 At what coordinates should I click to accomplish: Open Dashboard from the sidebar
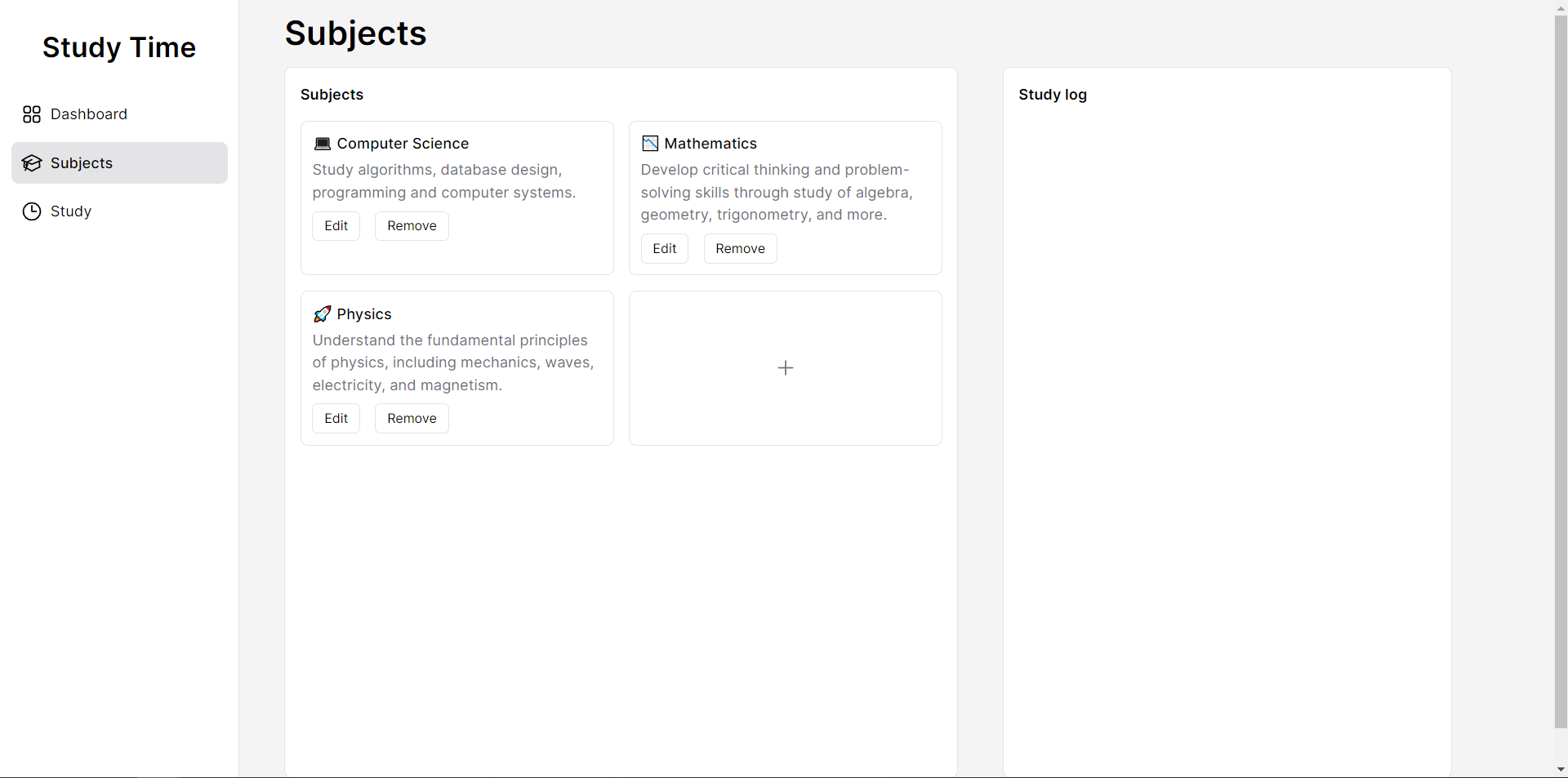[89, 114]
